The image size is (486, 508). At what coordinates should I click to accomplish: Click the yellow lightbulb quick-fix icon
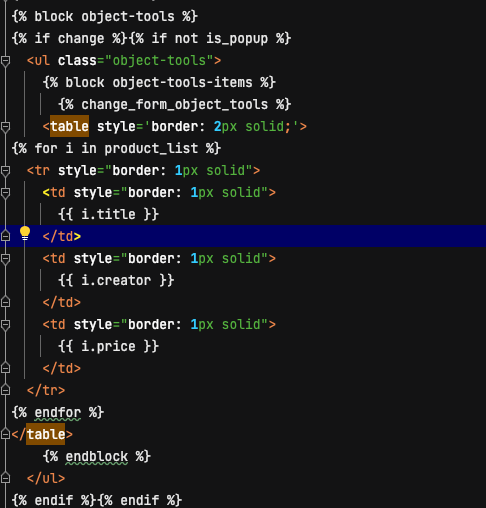click(25, 233)
